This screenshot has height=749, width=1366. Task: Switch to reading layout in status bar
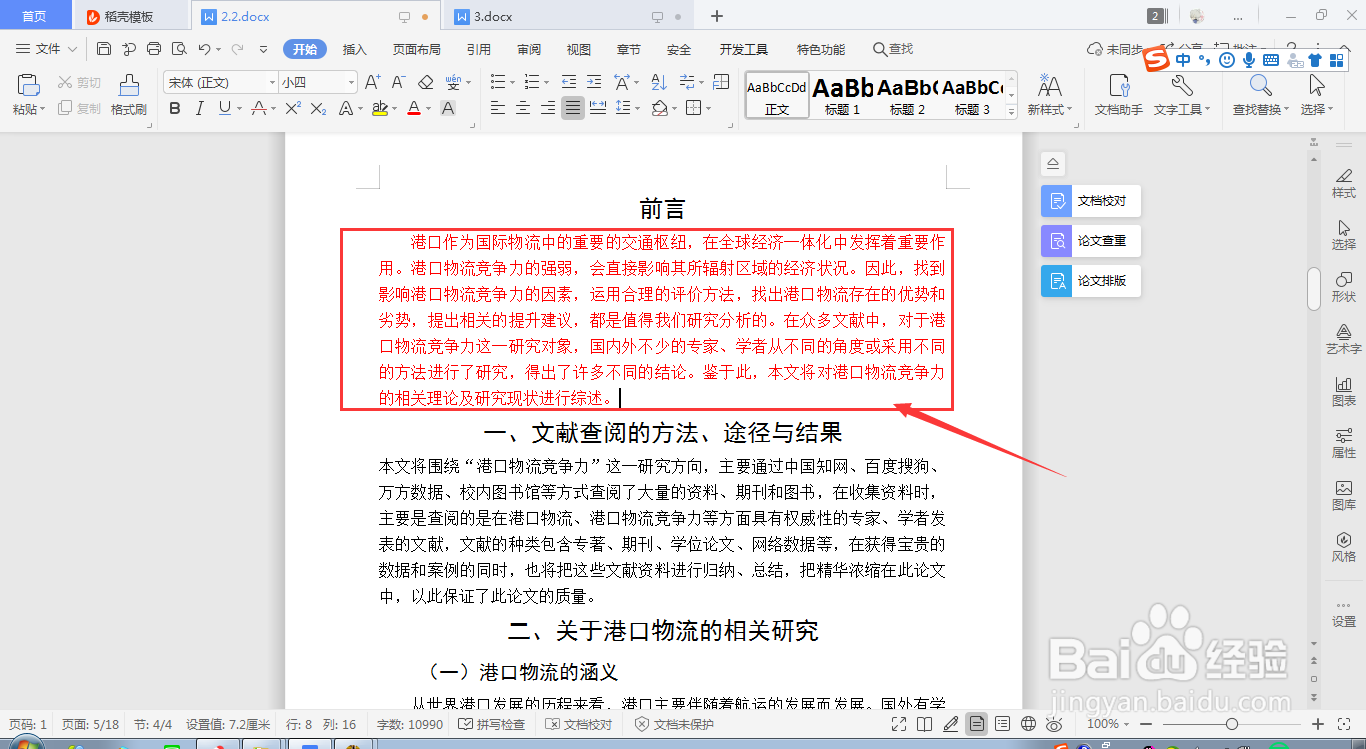(x=925, y=724)
